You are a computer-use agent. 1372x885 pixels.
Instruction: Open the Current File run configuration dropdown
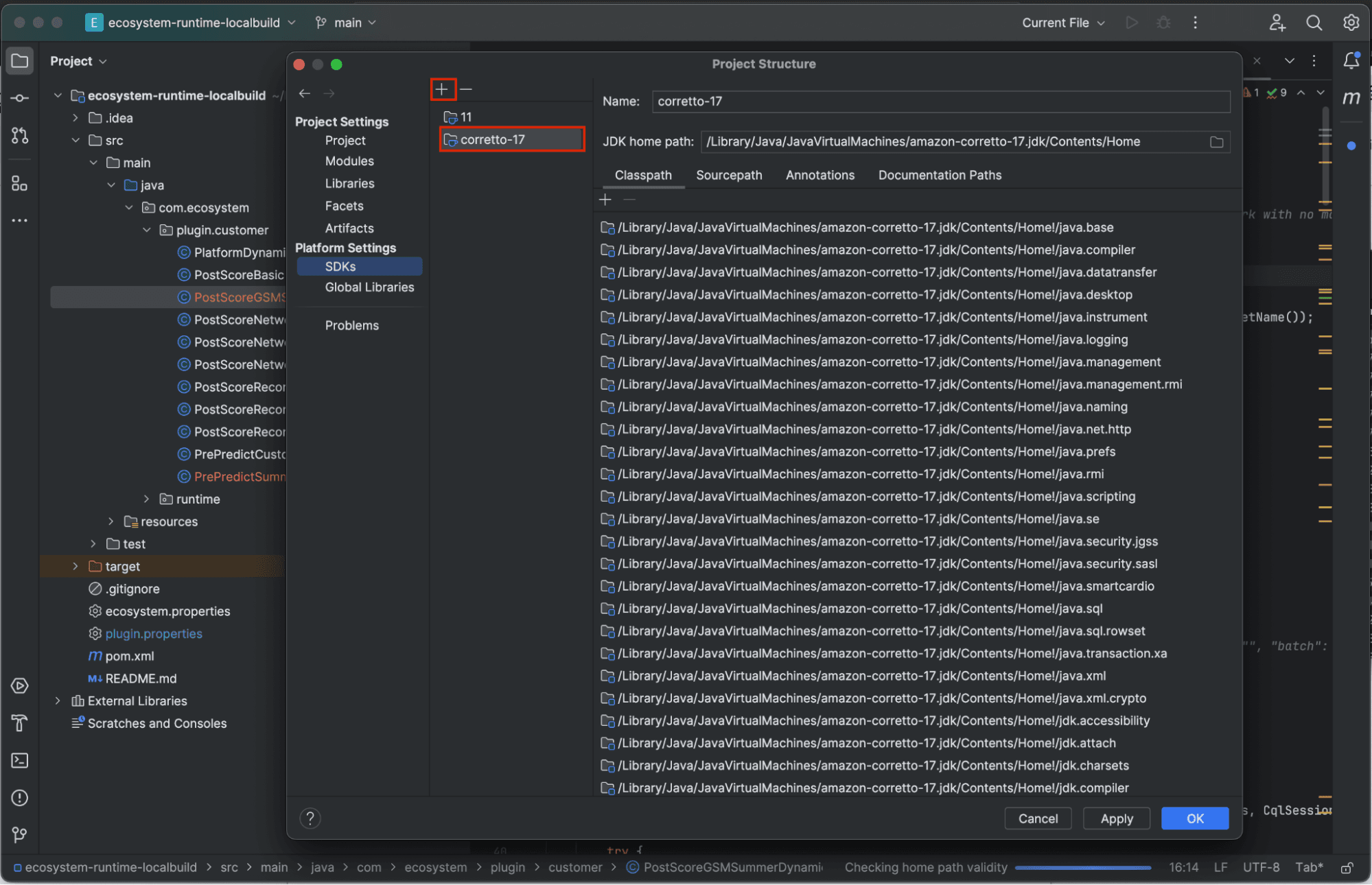coord(1063,23)
